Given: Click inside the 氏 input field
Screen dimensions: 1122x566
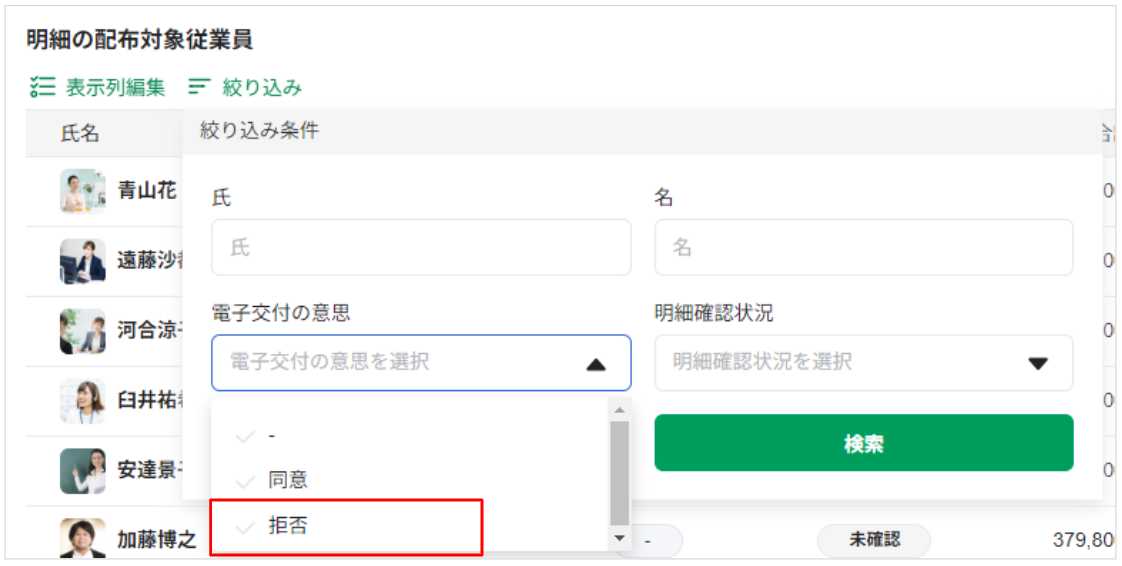Looking at the screenshot, I should click(x=421, y=248).
